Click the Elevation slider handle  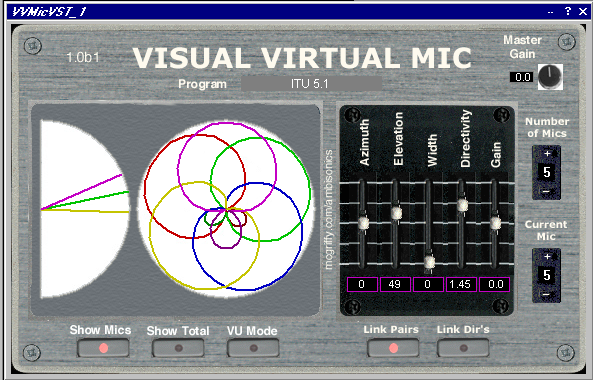[x=396, y=213]
